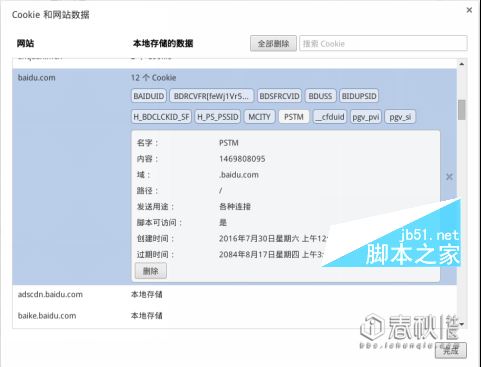Select the MCITY cookie chip
481x367 pixels.
(259, 117)
